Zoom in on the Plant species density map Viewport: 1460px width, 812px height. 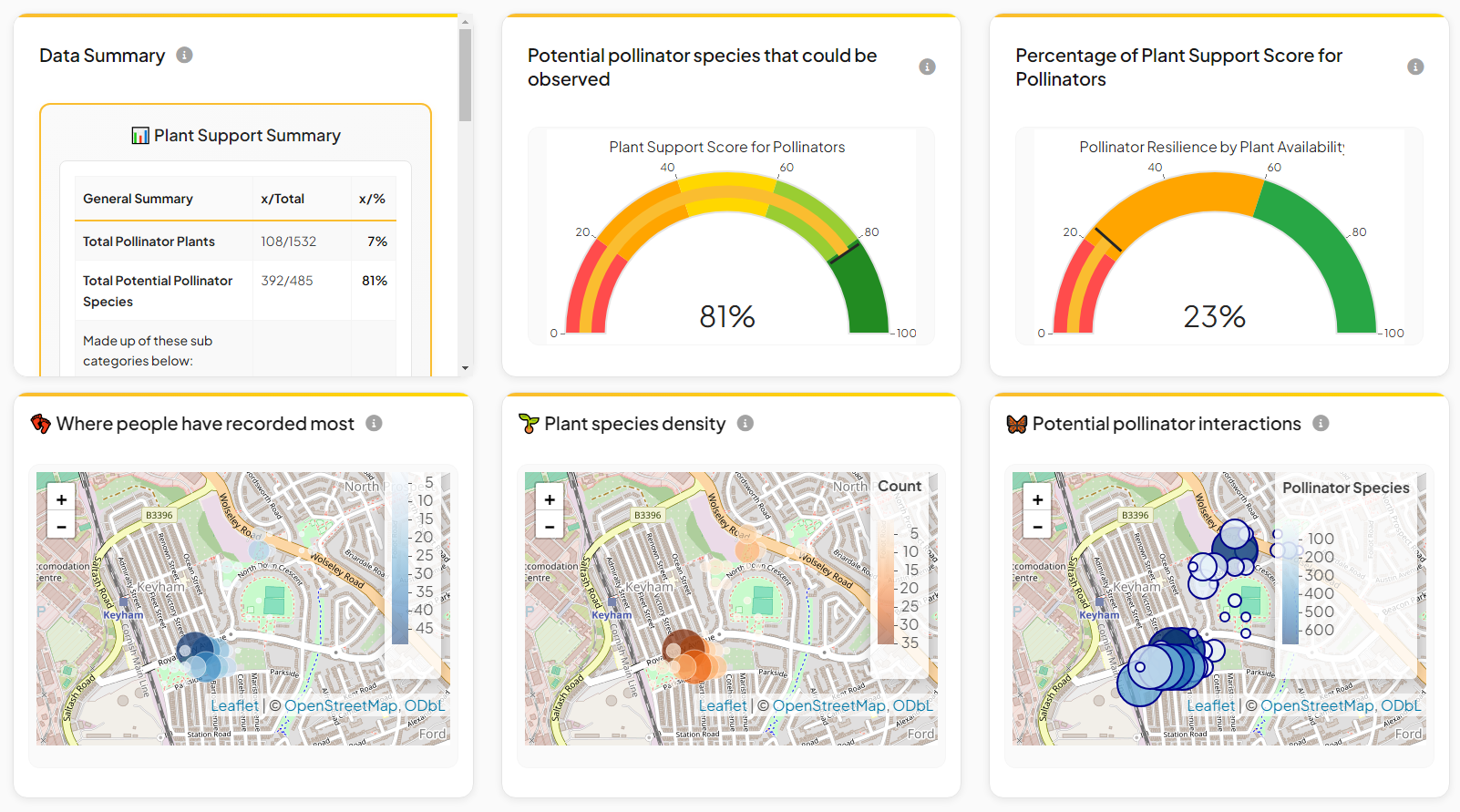[550, 499]
